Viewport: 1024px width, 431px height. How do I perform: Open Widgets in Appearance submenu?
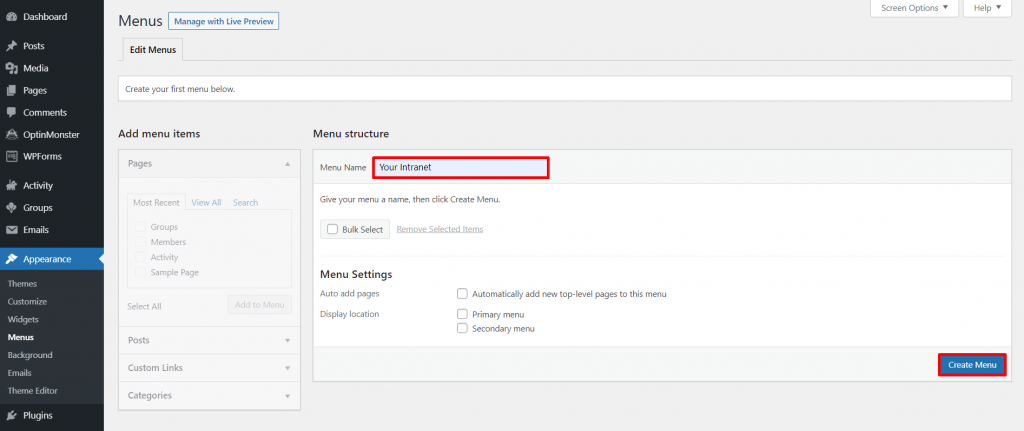[22, 319]
